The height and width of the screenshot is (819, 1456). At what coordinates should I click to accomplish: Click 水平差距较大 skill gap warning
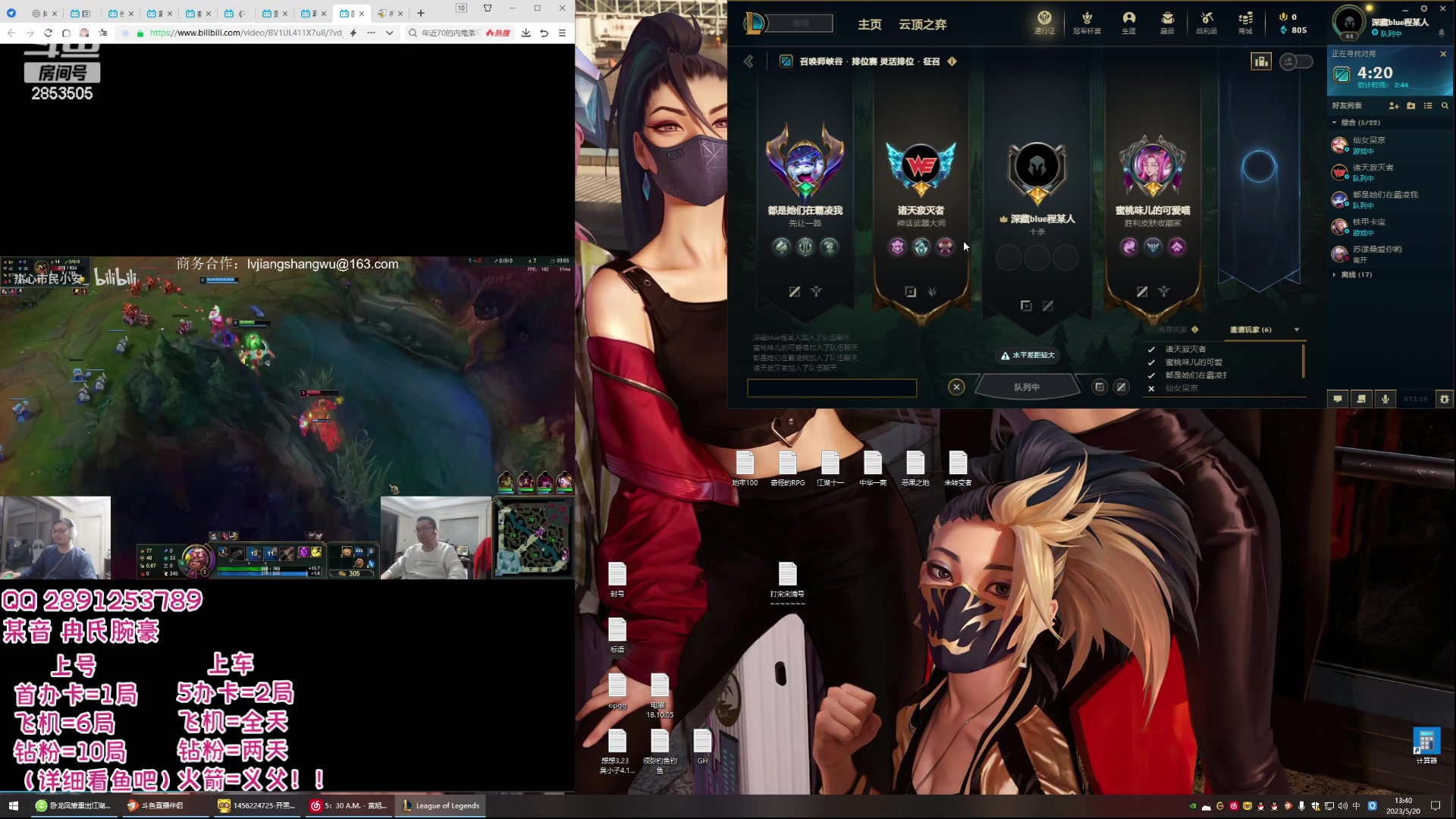(1028, 355)
